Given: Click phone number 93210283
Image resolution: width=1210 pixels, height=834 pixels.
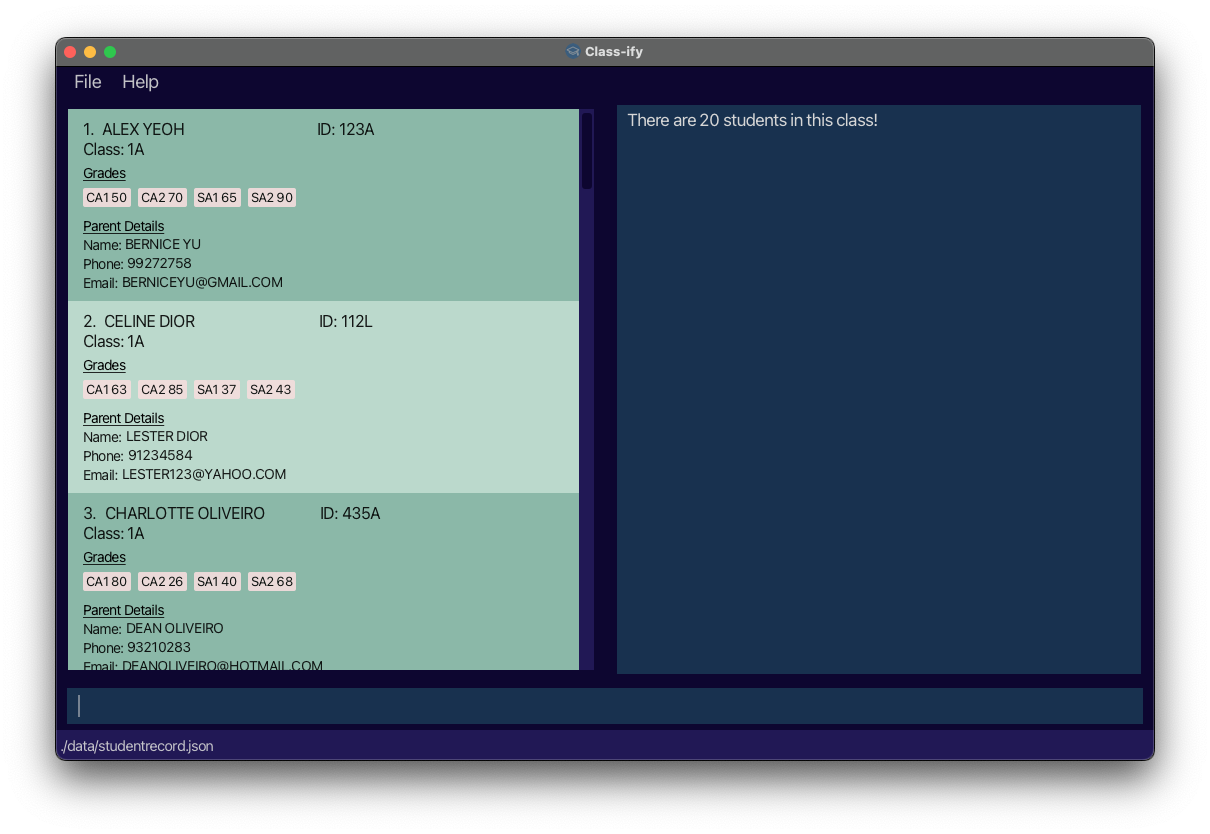Looking at the screenshot, I should point(159,648).
